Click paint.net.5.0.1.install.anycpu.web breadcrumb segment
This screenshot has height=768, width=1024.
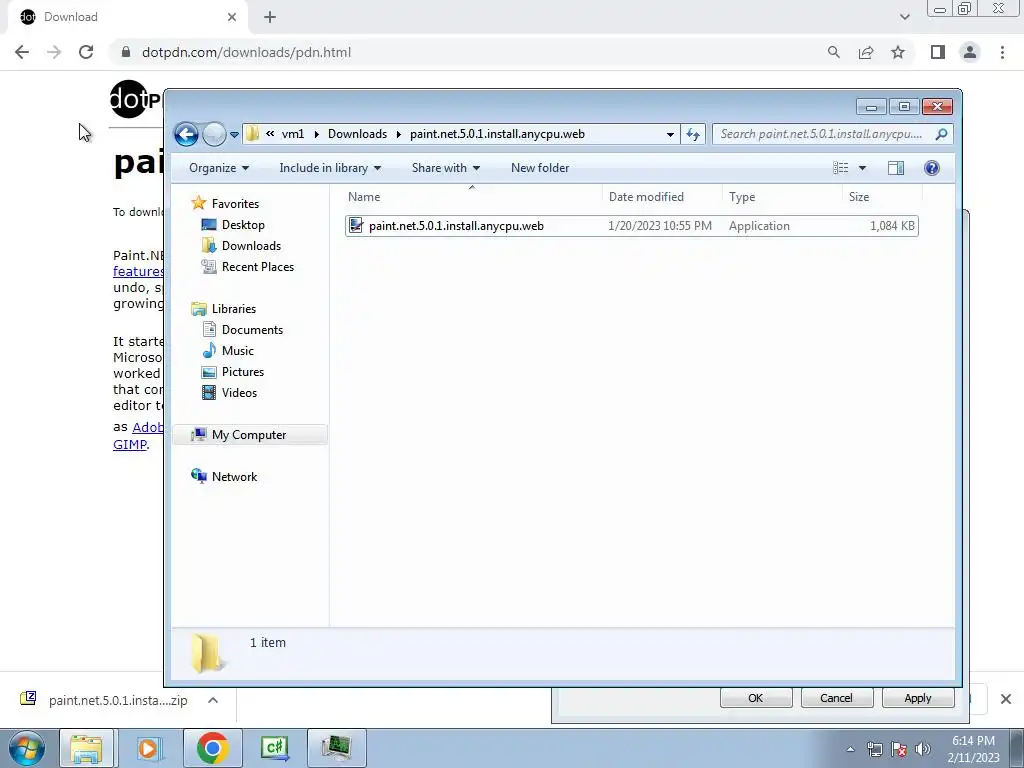coord(497,134)
